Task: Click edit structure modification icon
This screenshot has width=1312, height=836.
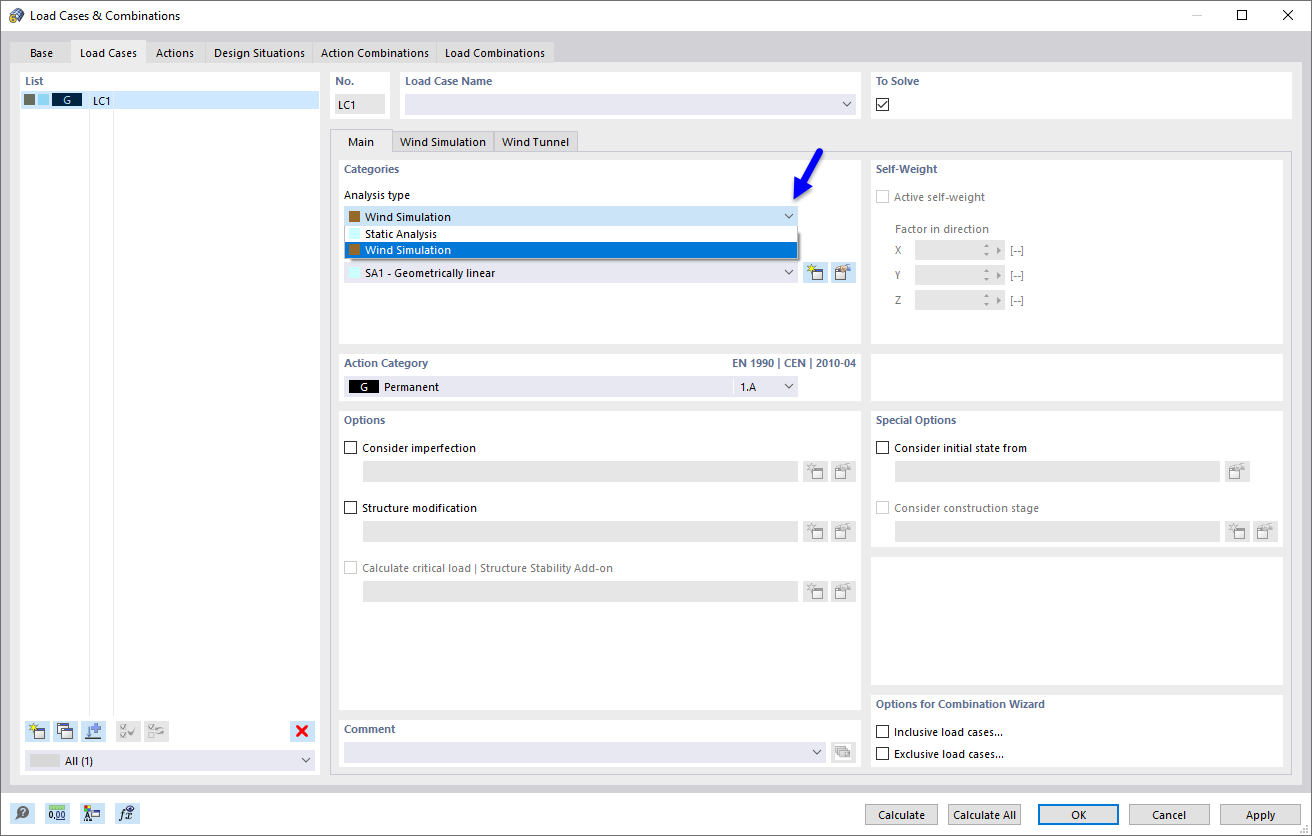Action: click(x=844, y=531)
